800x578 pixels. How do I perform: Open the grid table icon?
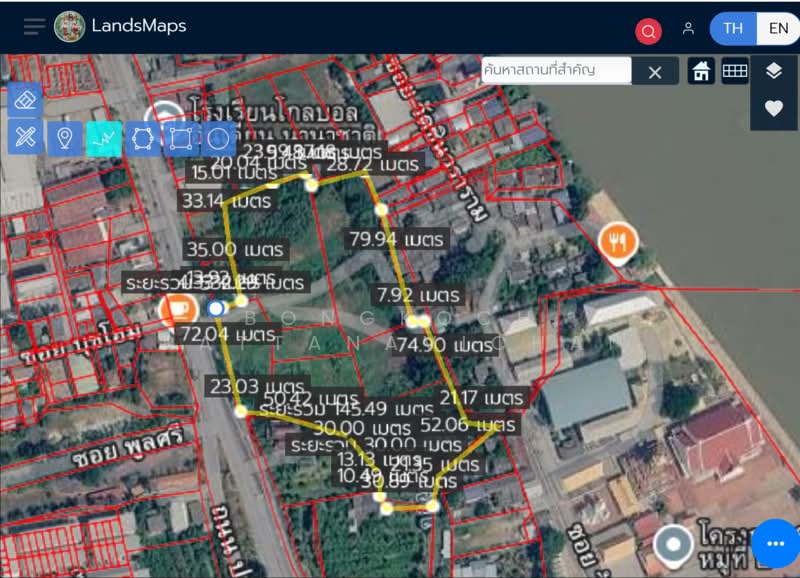click(735, 71)
